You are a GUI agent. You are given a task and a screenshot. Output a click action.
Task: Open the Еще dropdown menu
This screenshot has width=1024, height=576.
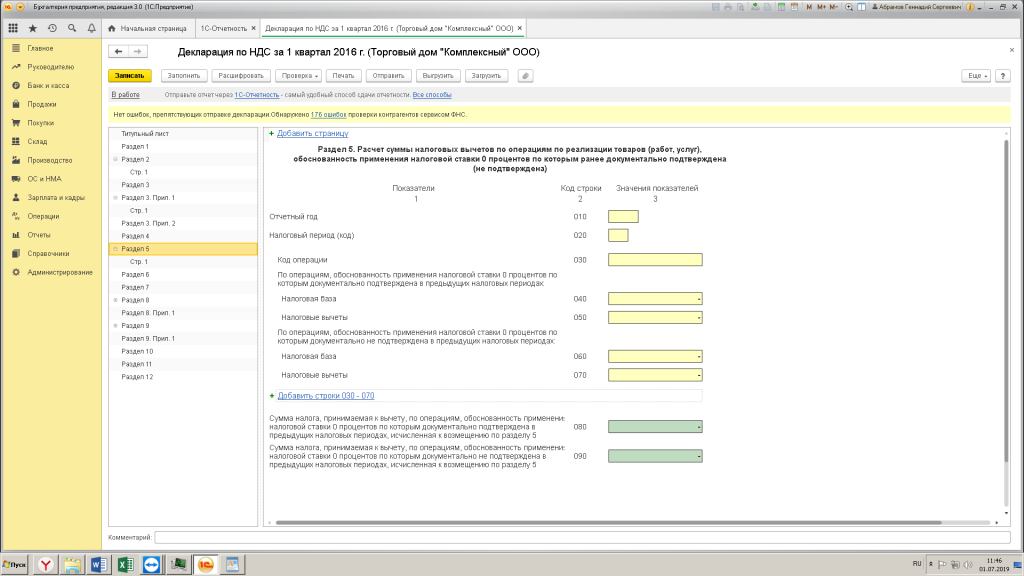click(x=976, y=76)
